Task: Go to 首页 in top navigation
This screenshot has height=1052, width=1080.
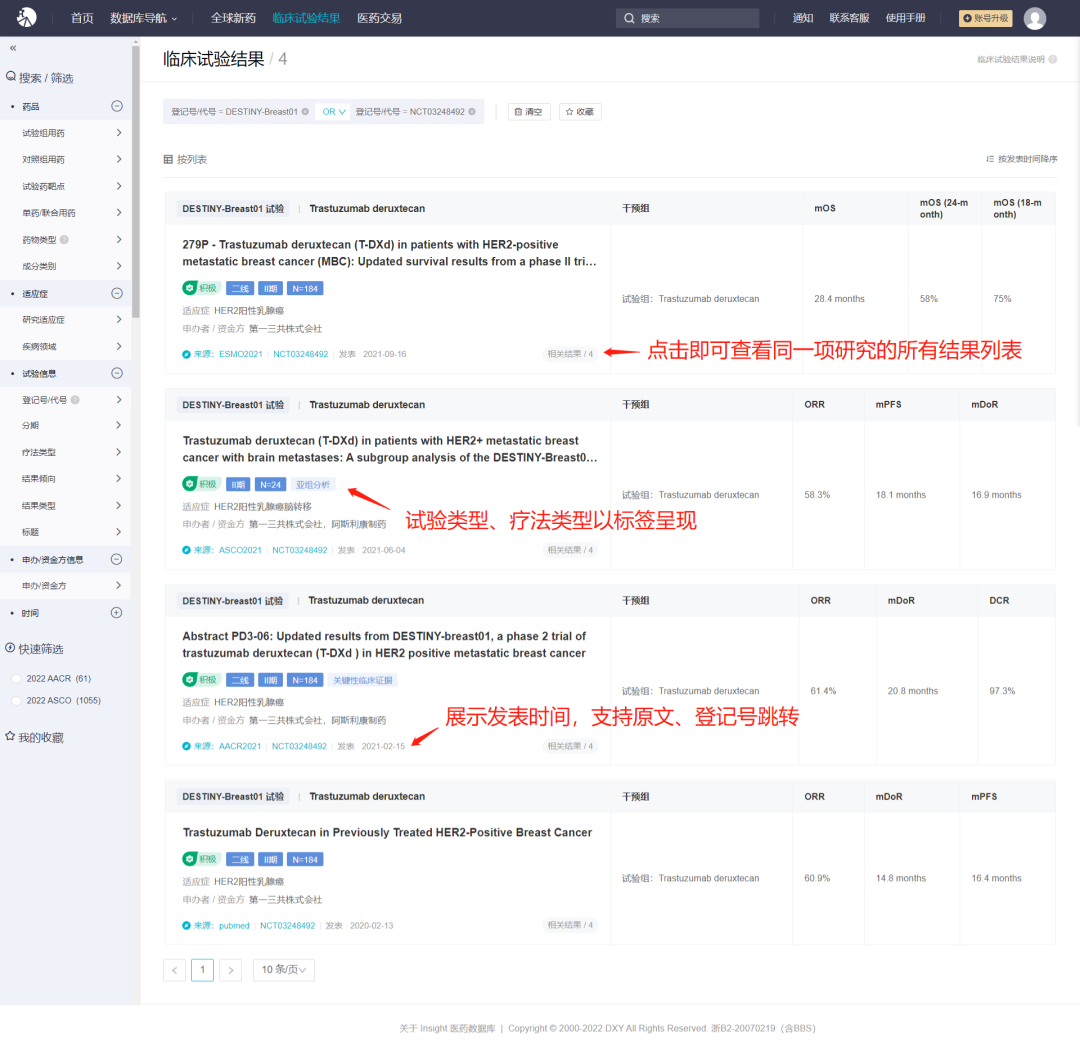Action: click(82, 18)
